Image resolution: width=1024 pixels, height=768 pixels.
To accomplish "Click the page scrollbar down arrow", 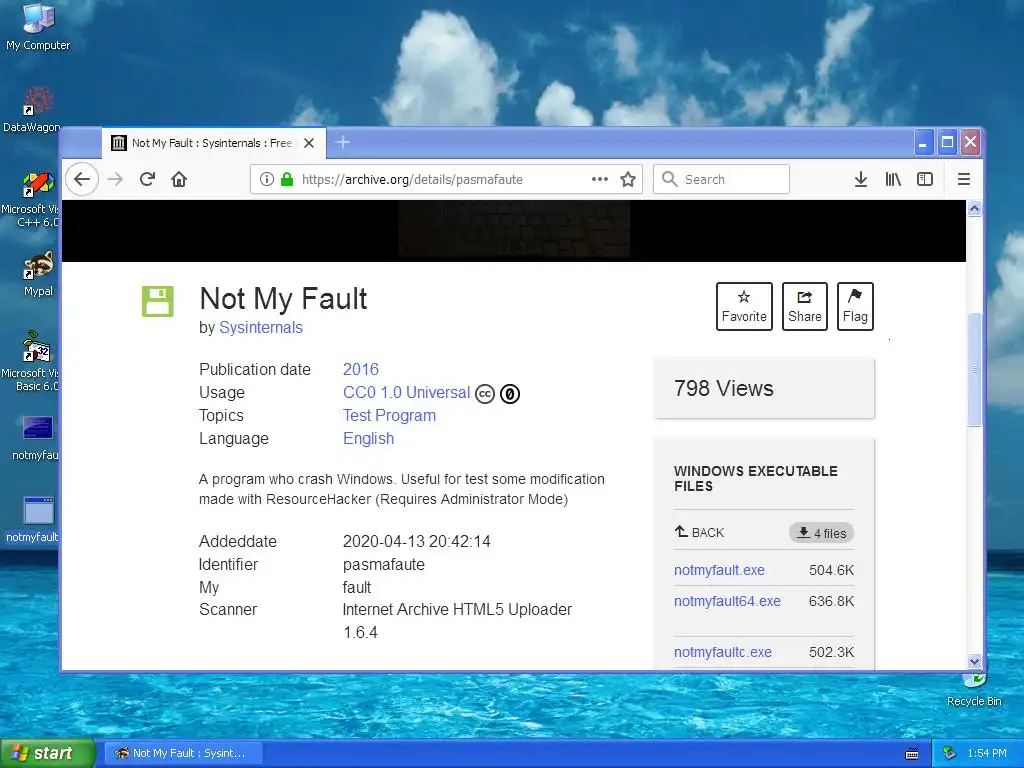I will (x=974, y=661).
